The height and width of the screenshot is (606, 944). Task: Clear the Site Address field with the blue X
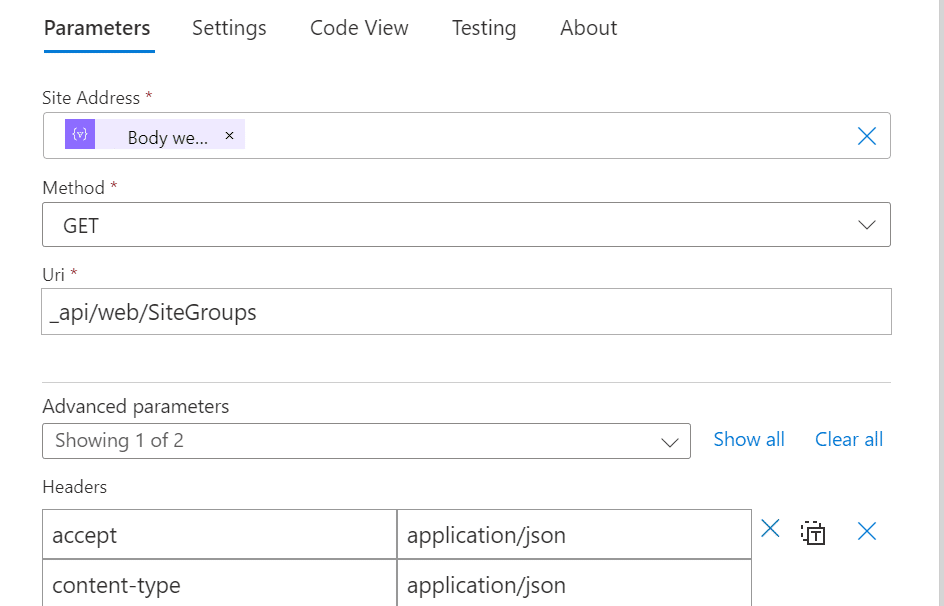point(866,136)
